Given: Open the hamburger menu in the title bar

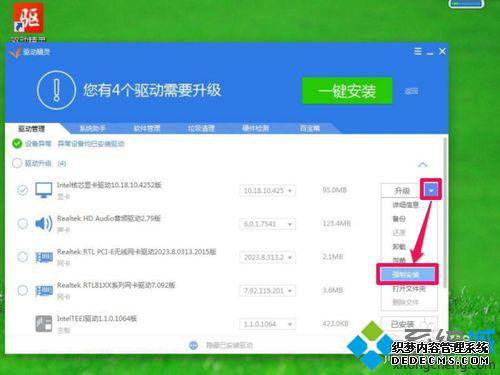Looking at the screenshot, I should pos(418,51).
